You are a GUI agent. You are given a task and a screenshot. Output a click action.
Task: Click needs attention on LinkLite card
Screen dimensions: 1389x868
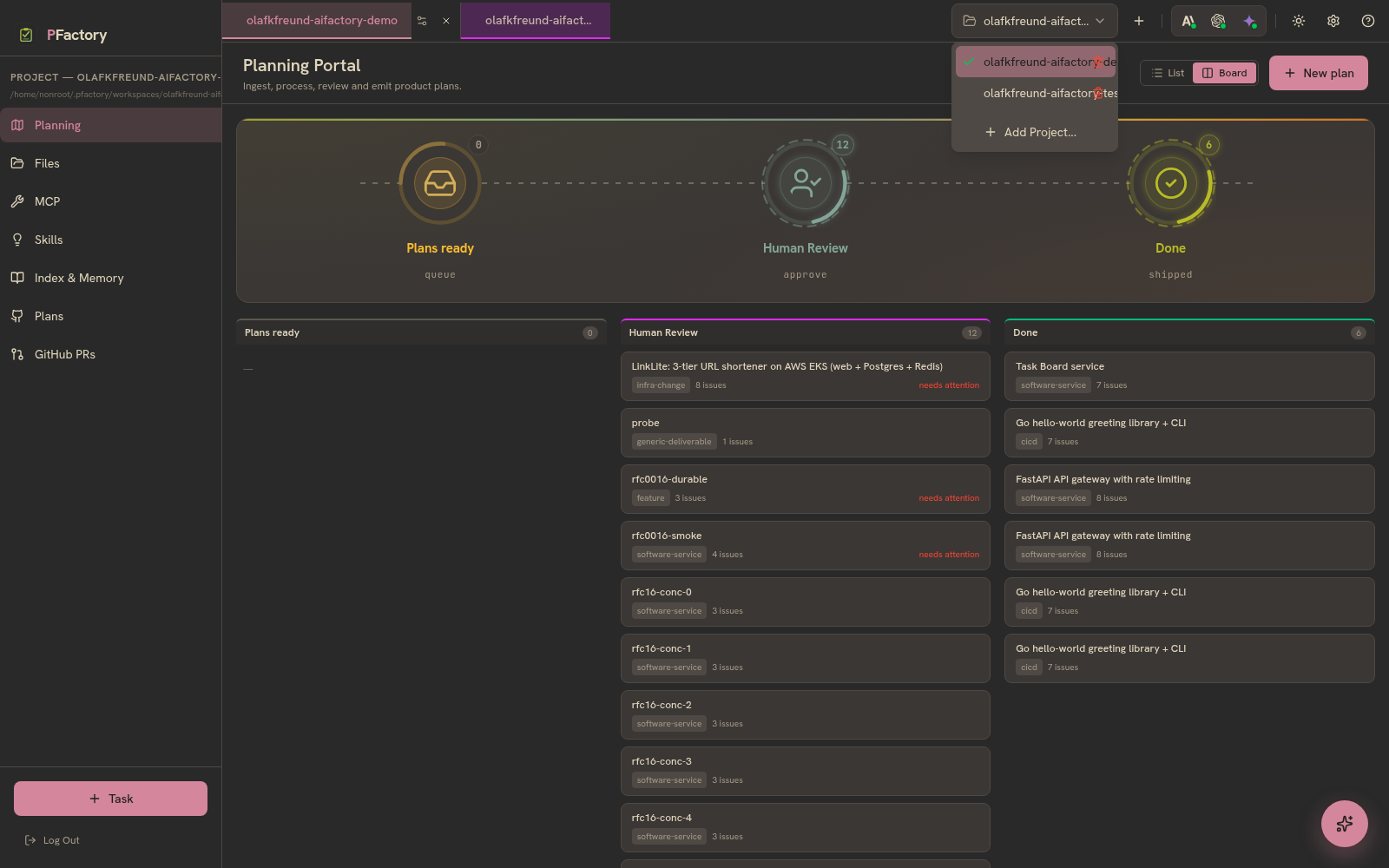coord(949,385)
